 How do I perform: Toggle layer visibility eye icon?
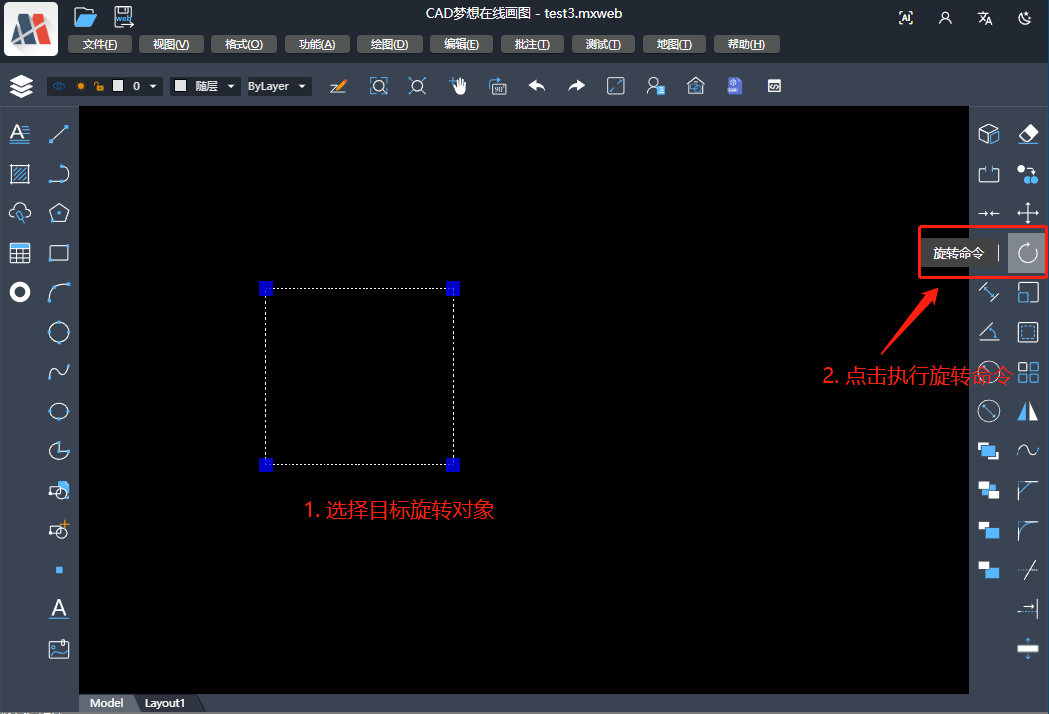[x=59, y=87]
